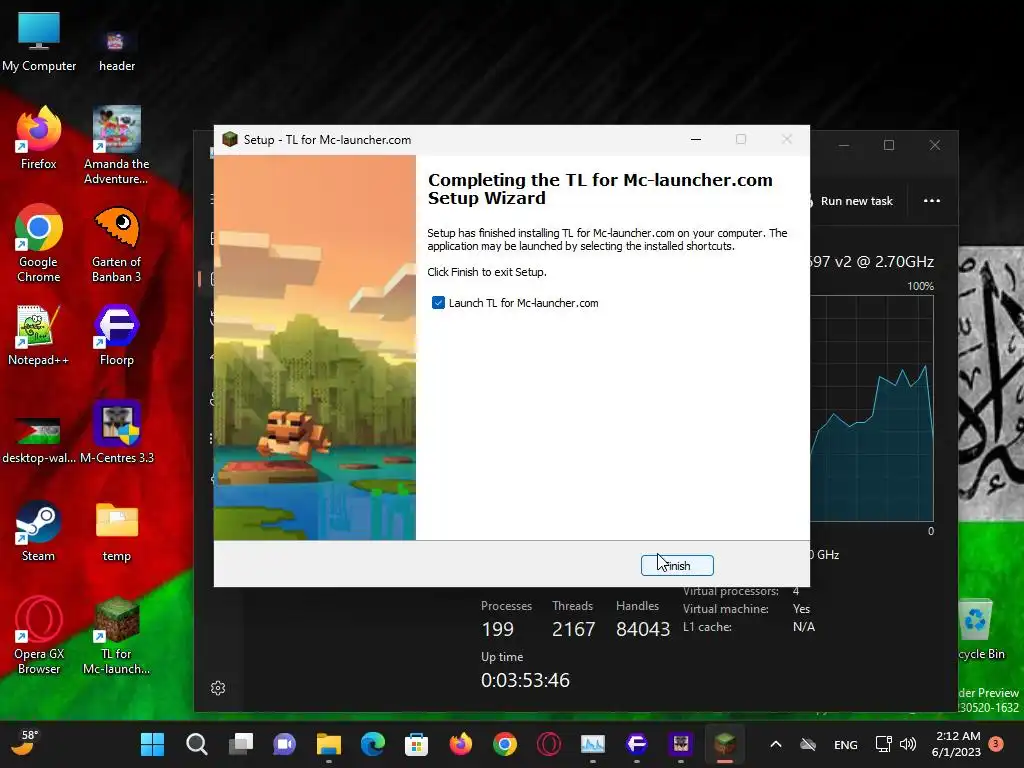Image resolution: width=1024 pixels, height=768 pixels.
Task: Select Amanda the Adventurer desktop shortcut
Action: [x=116, y=146]
